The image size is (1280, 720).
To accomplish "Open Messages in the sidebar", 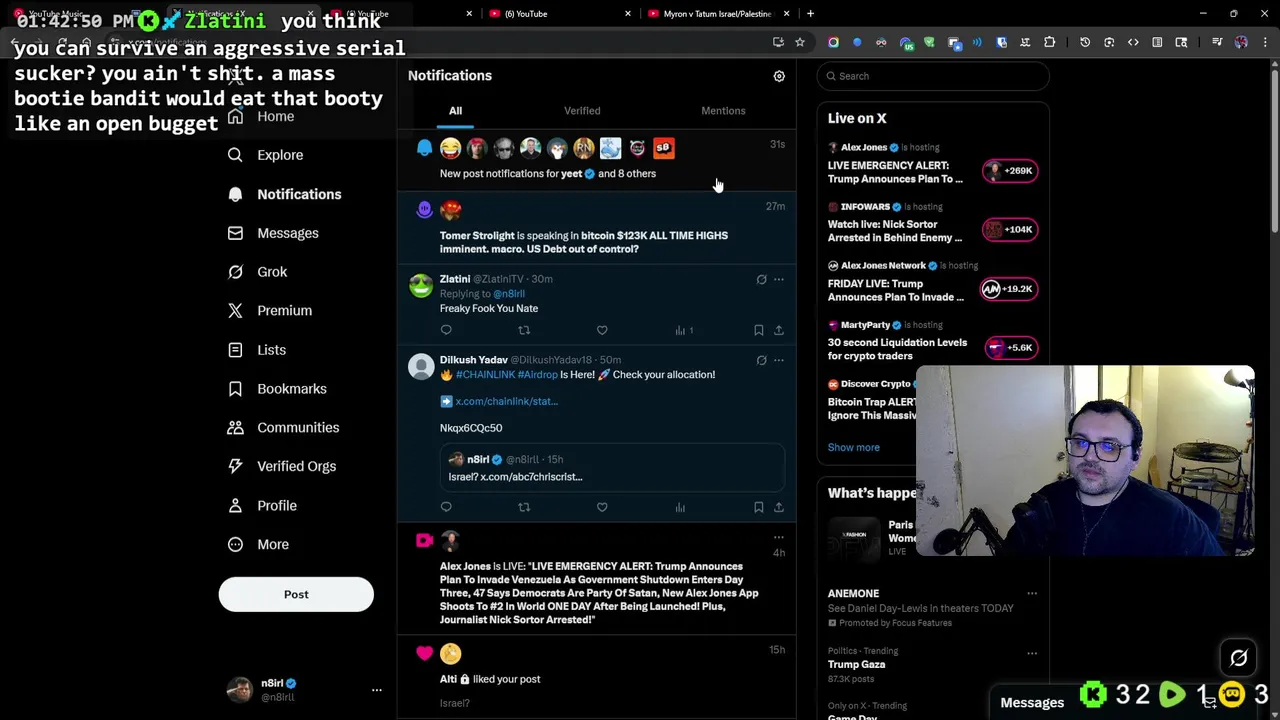I will [x=273, y=233].
